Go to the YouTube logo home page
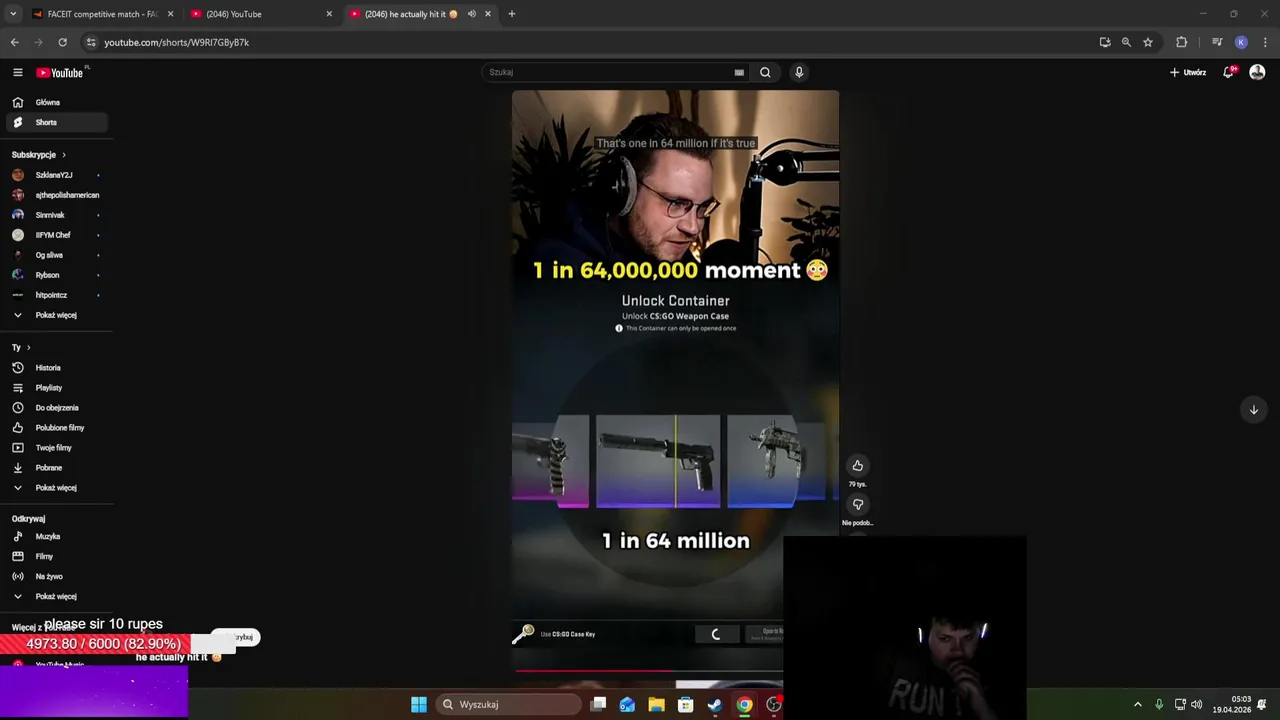This screenshot has height=720, width=1280. [60, 72]
